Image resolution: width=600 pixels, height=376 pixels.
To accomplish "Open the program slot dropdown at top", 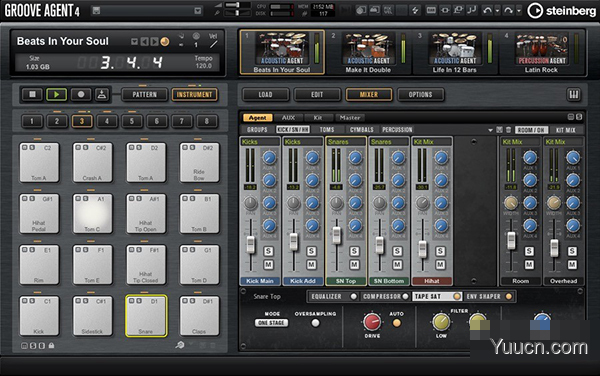I will pyautogui.click(x=197, y=11).
